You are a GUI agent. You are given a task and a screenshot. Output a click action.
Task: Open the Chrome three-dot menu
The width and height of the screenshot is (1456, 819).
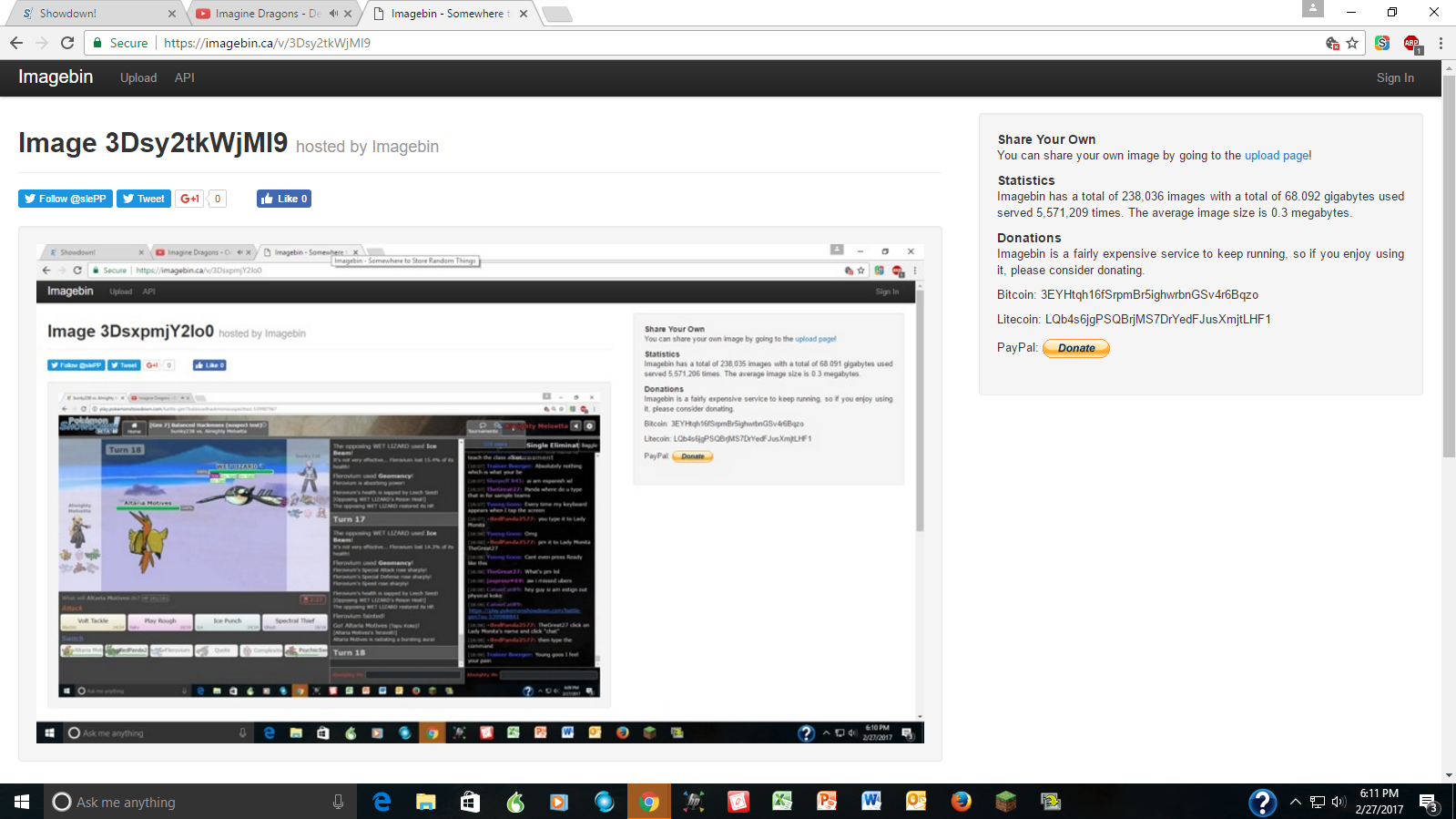click(x=1441, y=43)
